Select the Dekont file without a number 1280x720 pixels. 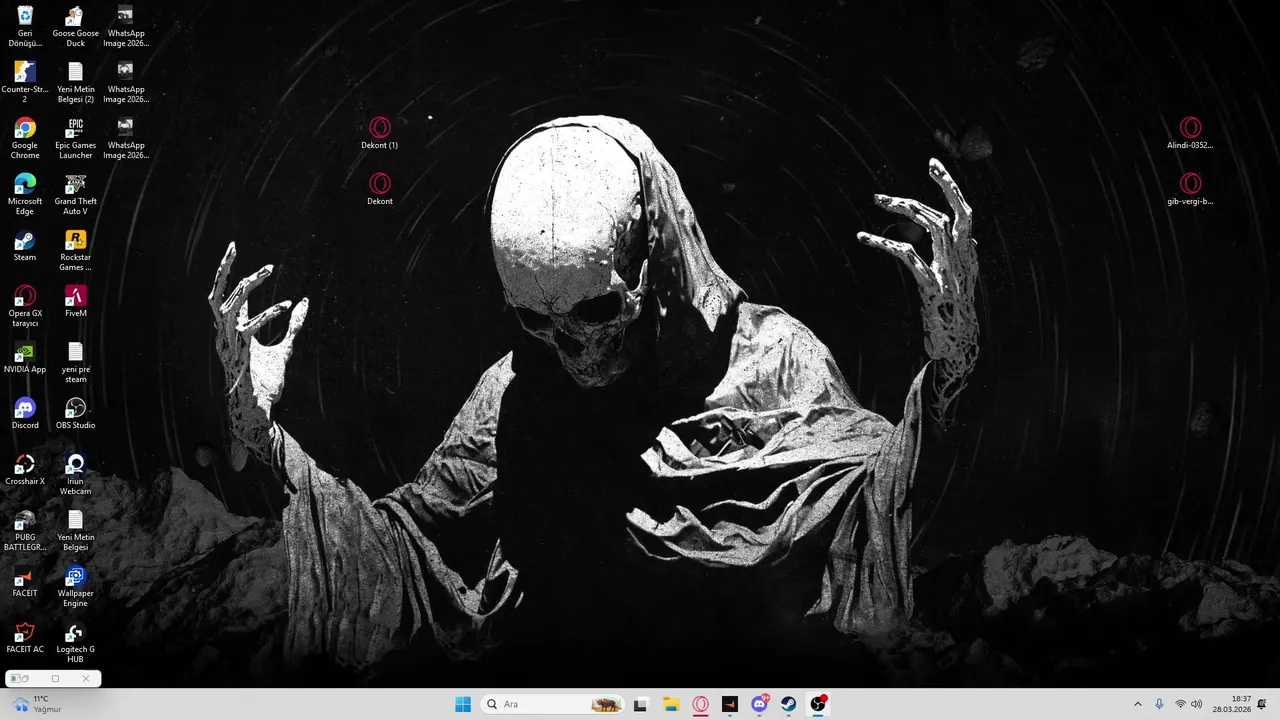[380, 189]
